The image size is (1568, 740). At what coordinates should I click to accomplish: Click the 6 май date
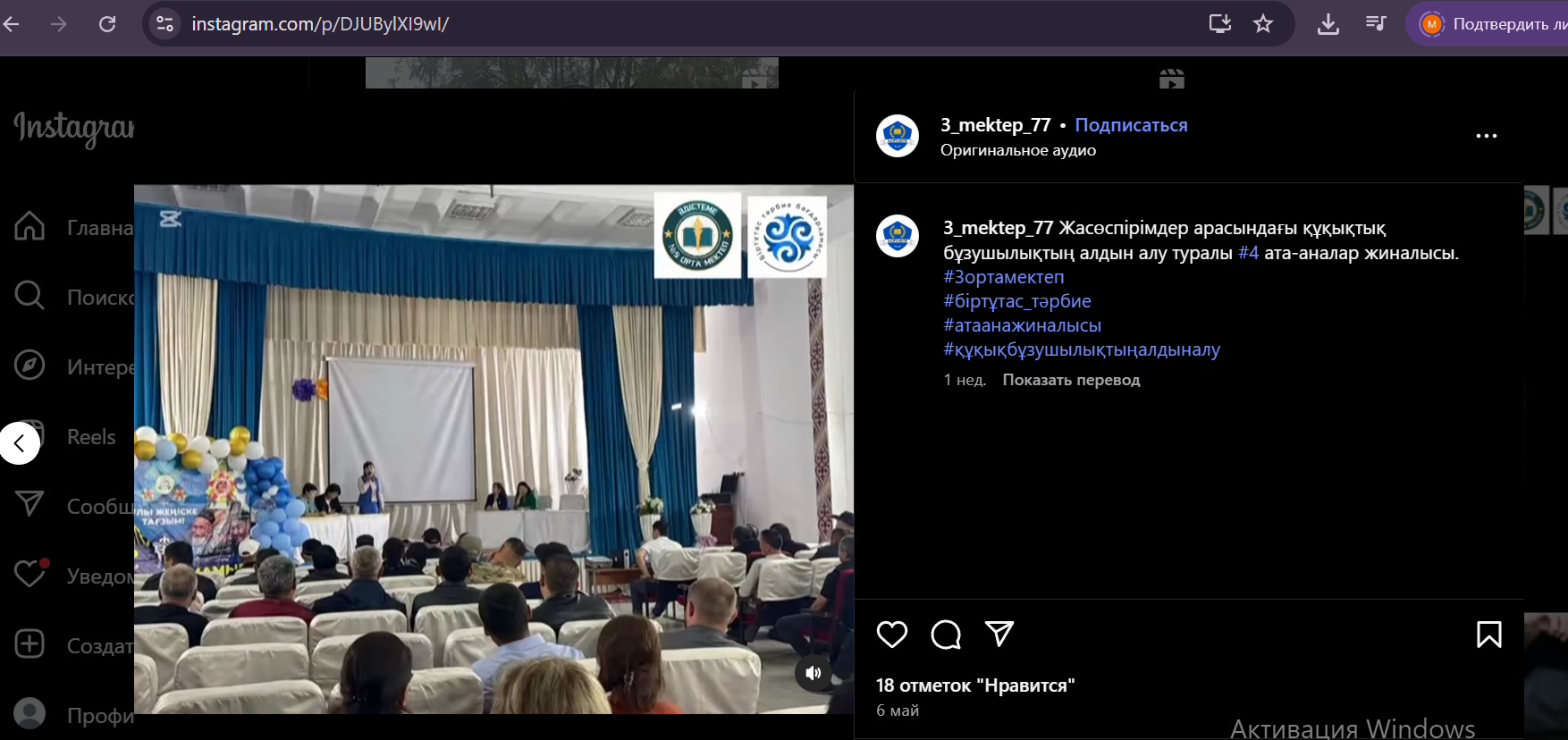click(x=898, y=711)
